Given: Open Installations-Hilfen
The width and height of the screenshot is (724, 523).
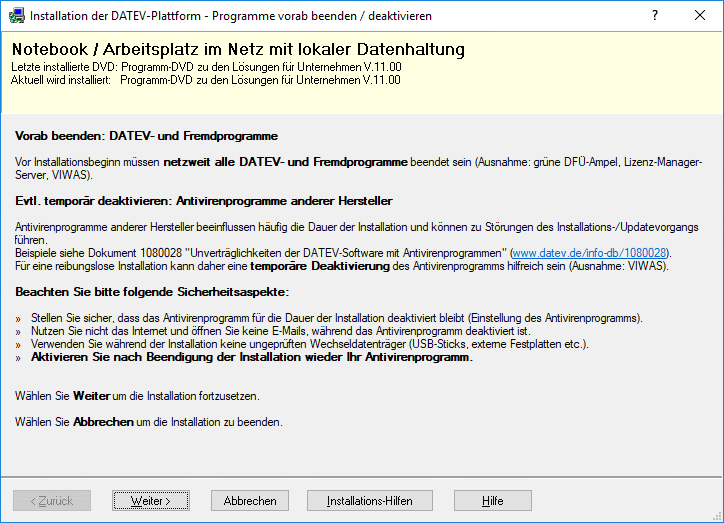Looking at the screenshot, I should coord(369,500).
